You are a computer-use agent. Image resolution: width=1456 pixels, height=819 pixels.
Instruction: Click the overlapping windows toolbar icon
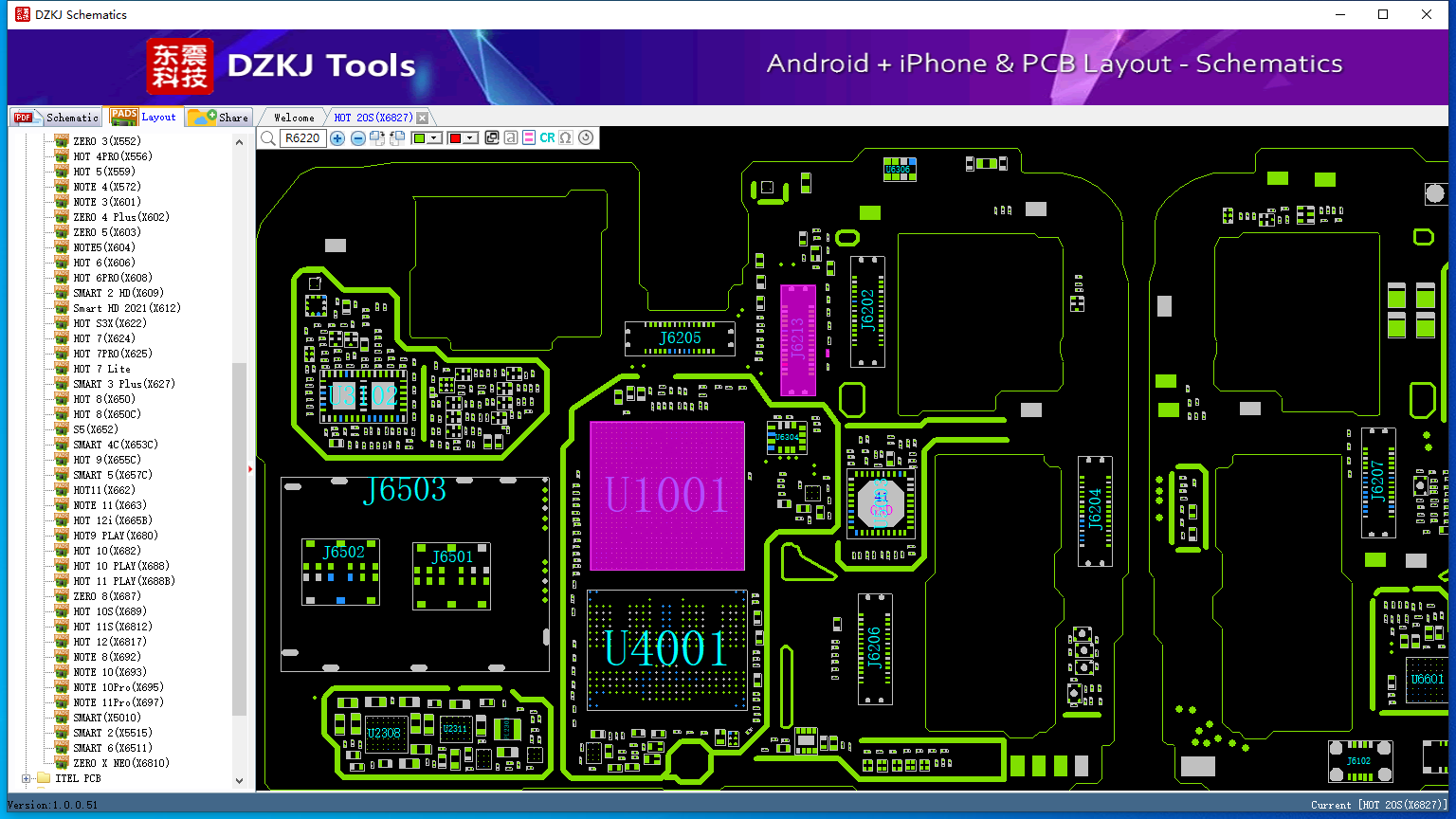(x=491, y=138)
